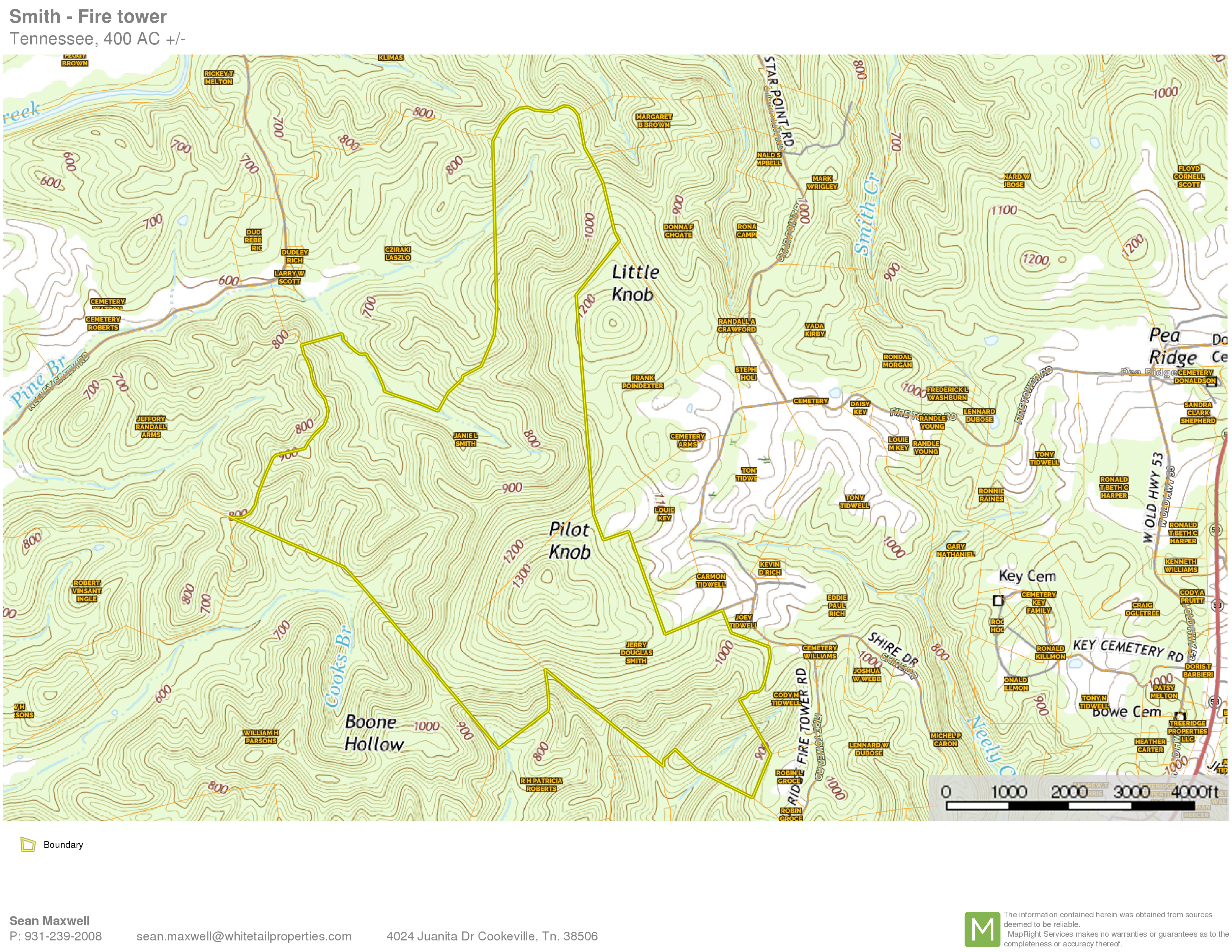1232x952 pixels.
Task: Select the Jerry Douglas Smith parcel label
Action: [636, 653]
